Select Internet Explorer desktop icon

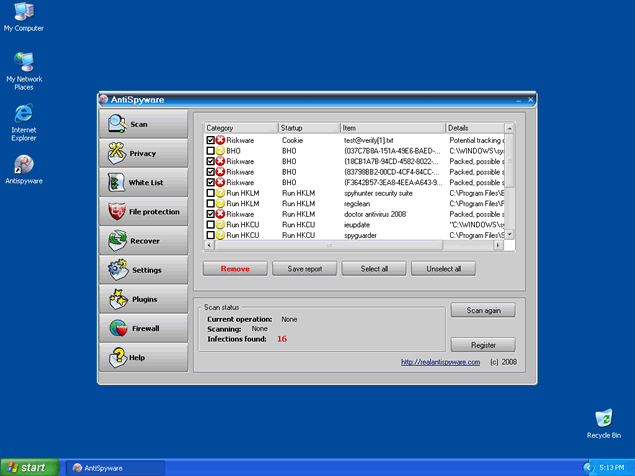(x=23, y=115)
